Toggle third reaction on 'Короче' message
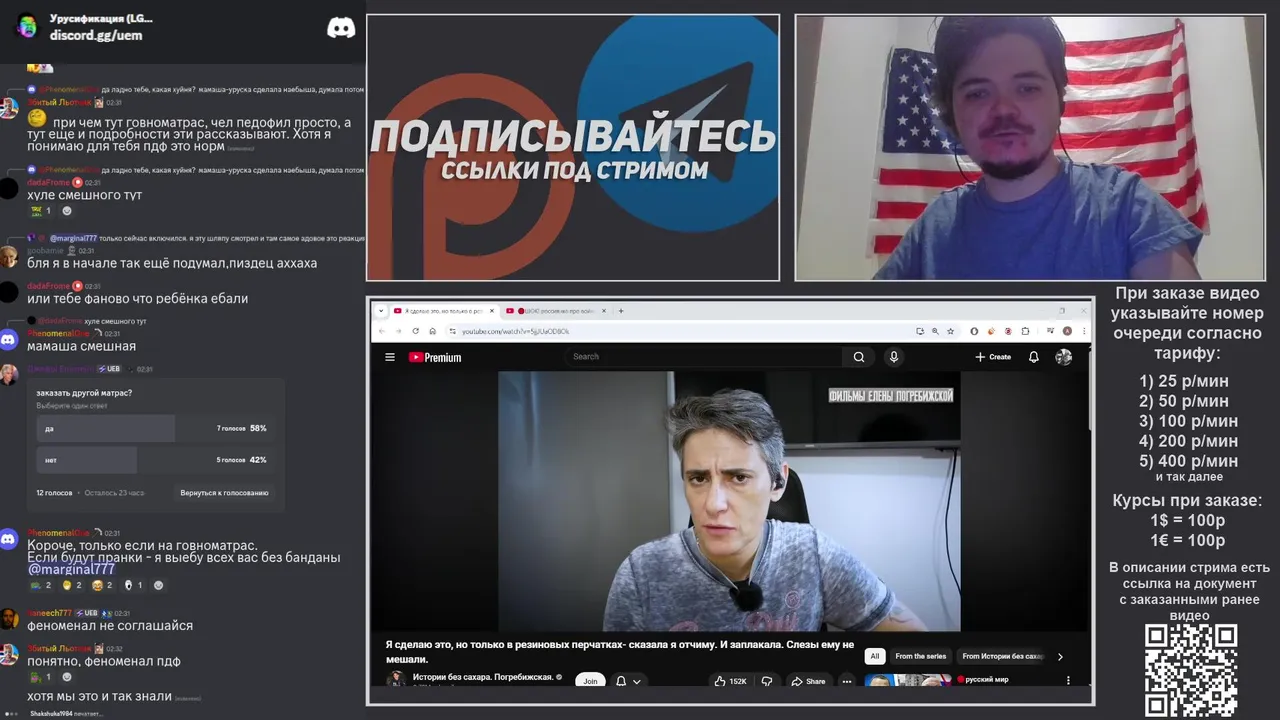Image resolution: width=1280 pixels, height=720 pixels. (x=102, y=585)
